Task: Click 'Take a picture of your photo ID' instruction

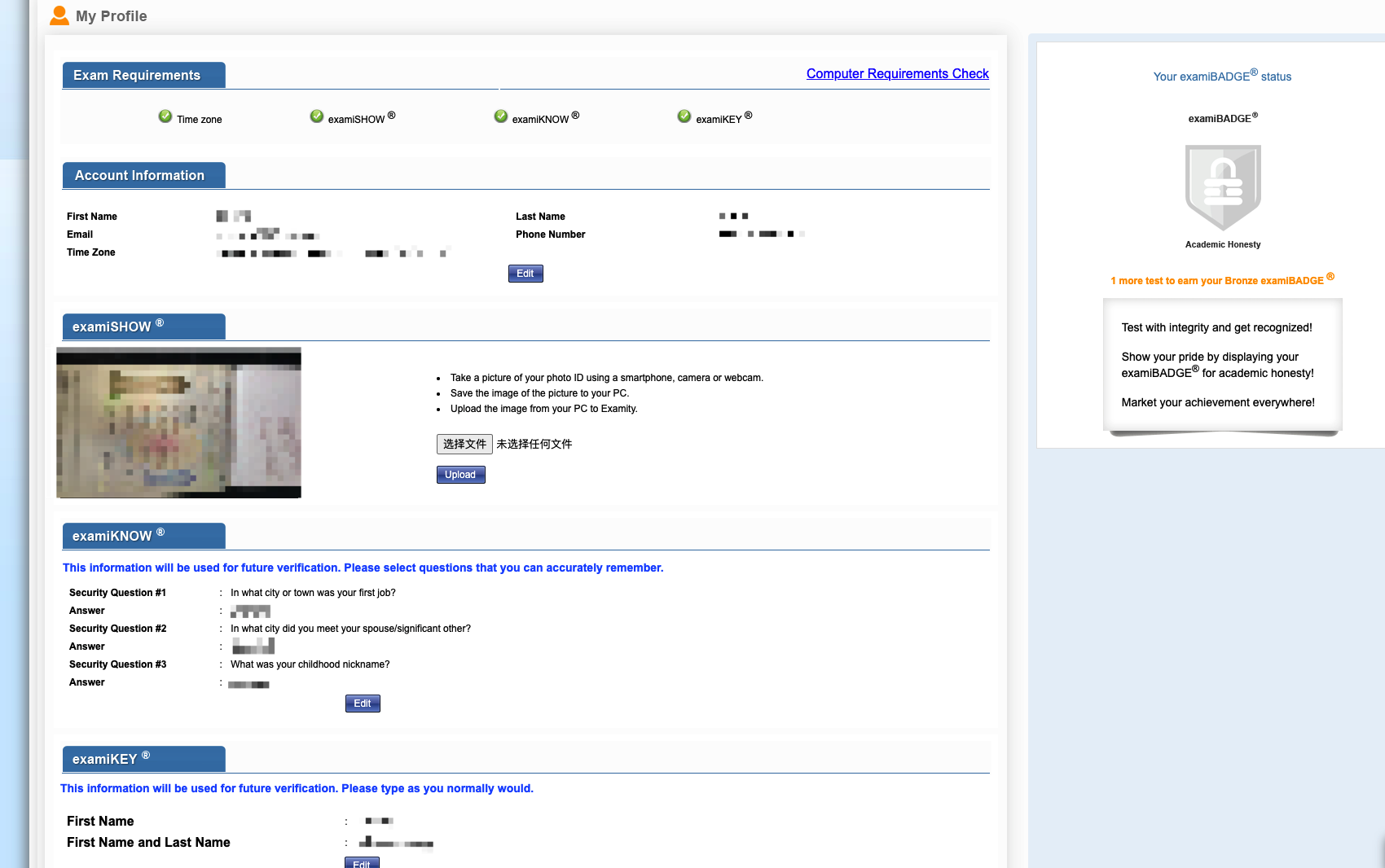Action: coord(607,378)
